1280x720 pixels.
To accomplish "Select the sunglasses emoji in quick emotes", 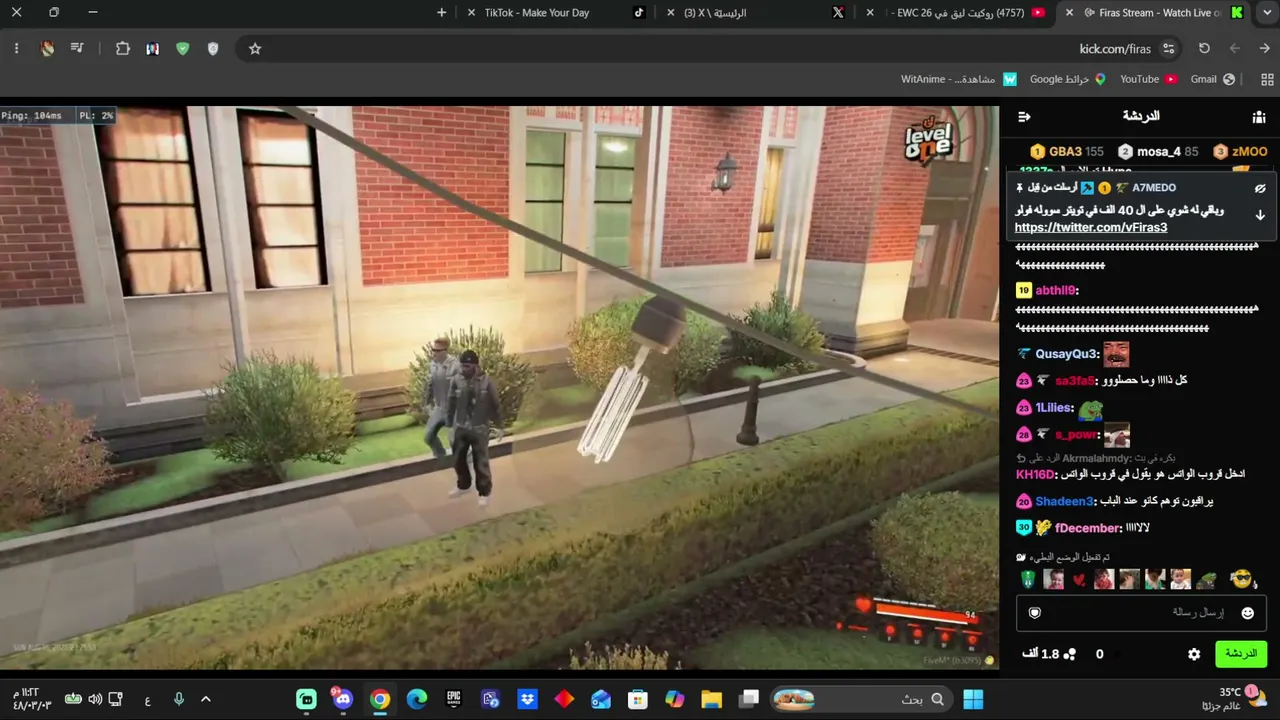I will [1241, 579].
